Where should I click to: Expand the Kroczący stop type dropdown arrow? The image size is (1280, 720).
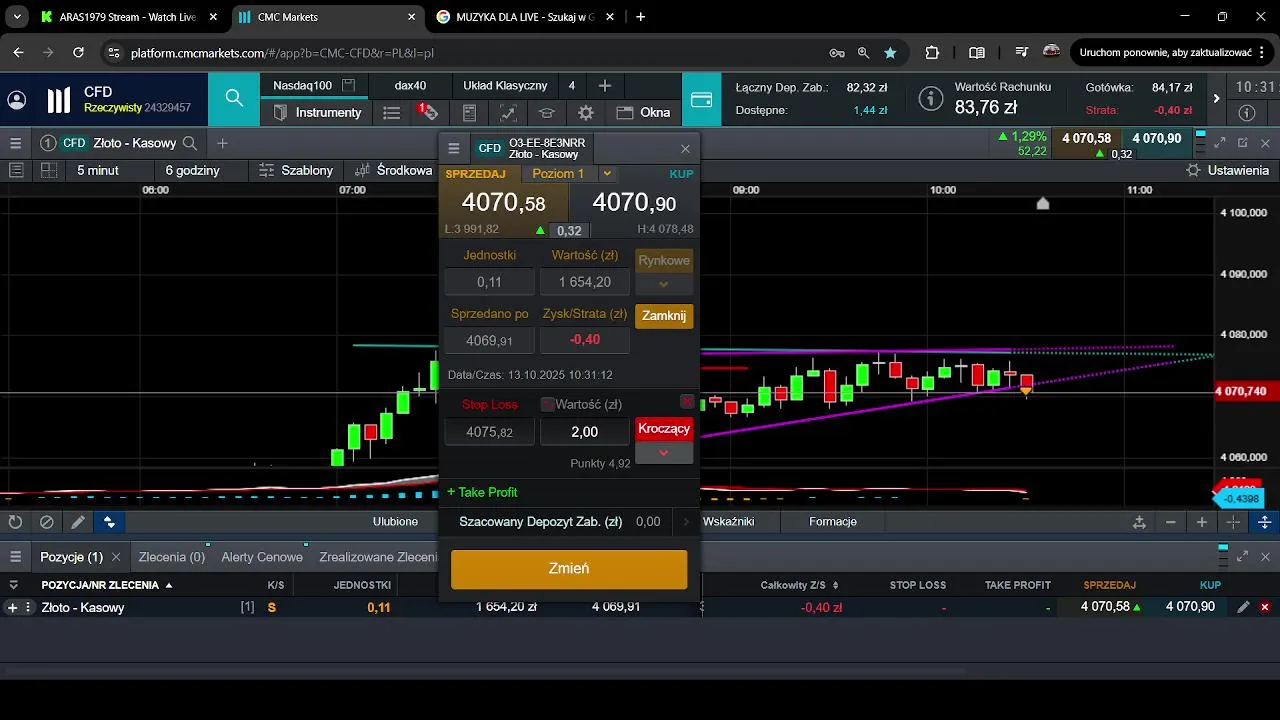point(664,453)
